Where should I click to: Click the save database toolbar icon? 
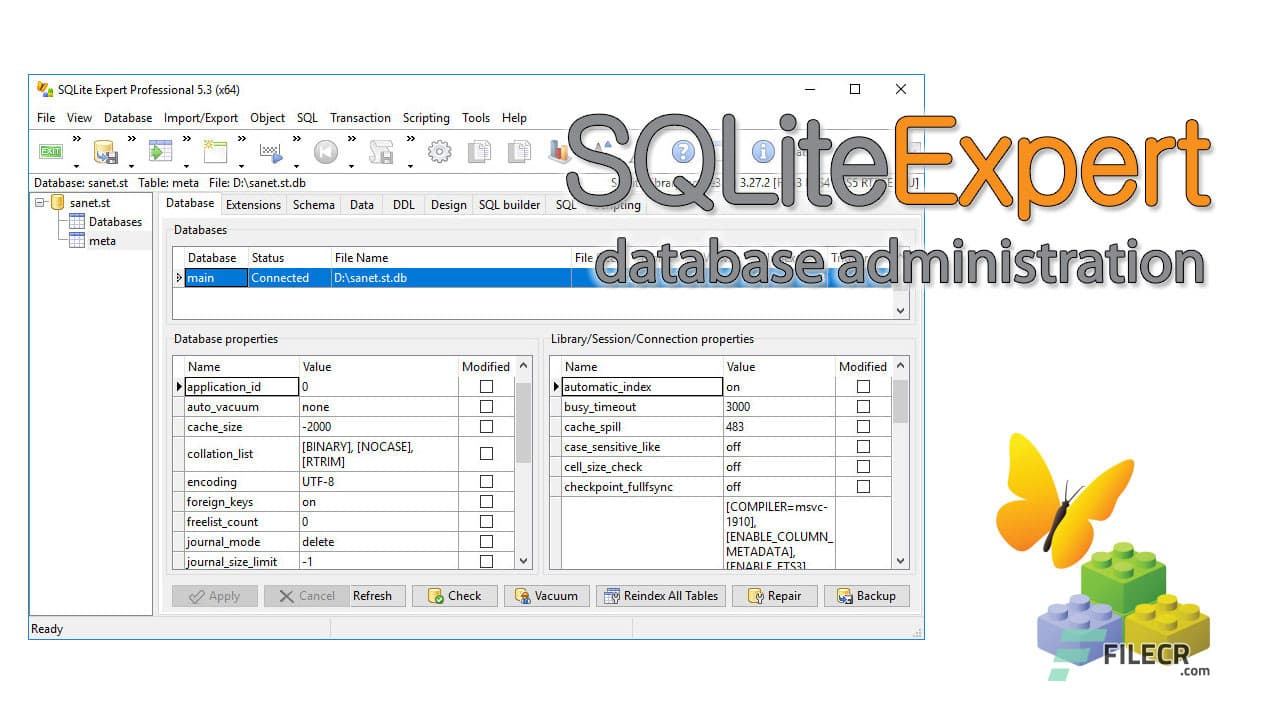click(105, 151)
